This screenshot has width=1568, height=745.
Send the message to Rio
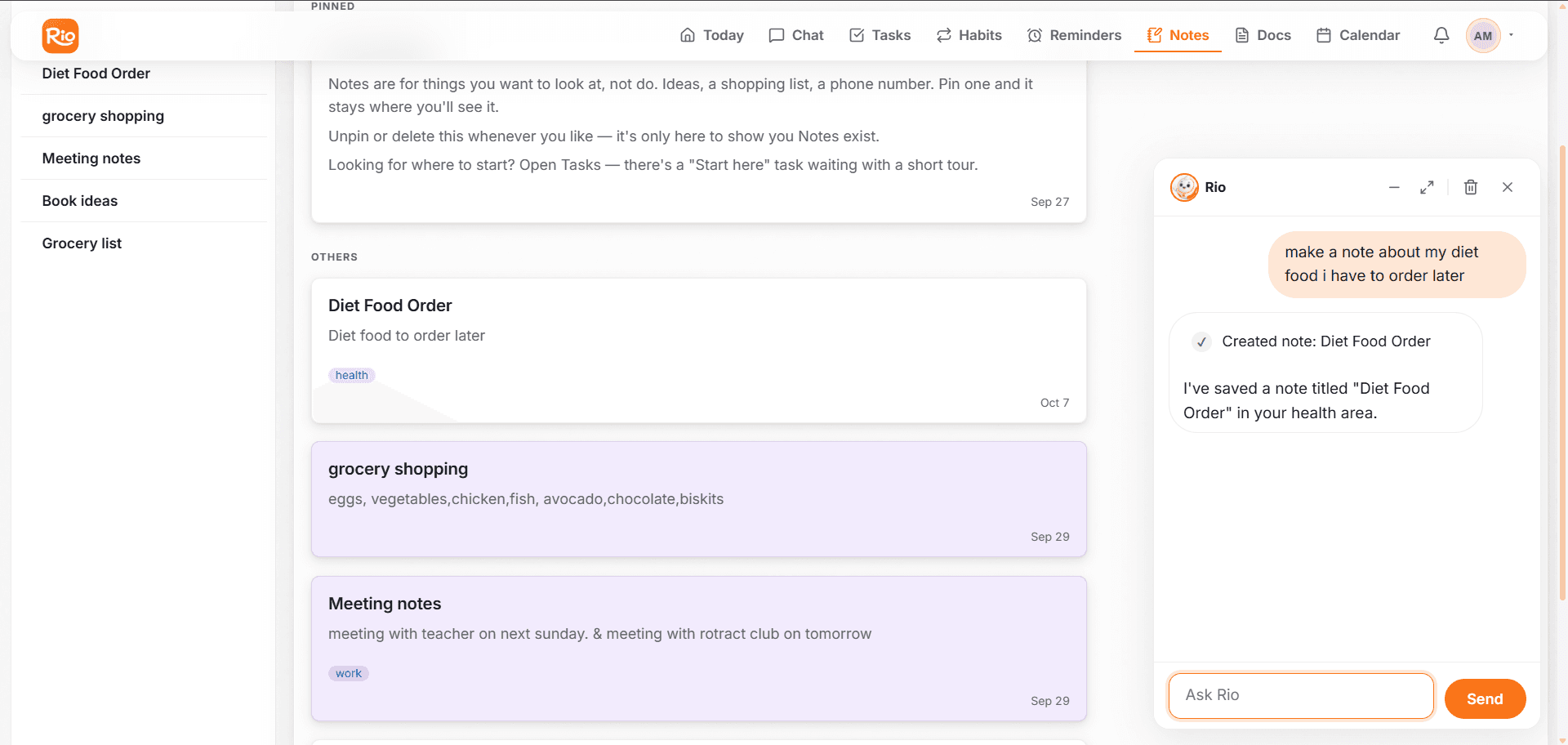[x=1485, y=698]
